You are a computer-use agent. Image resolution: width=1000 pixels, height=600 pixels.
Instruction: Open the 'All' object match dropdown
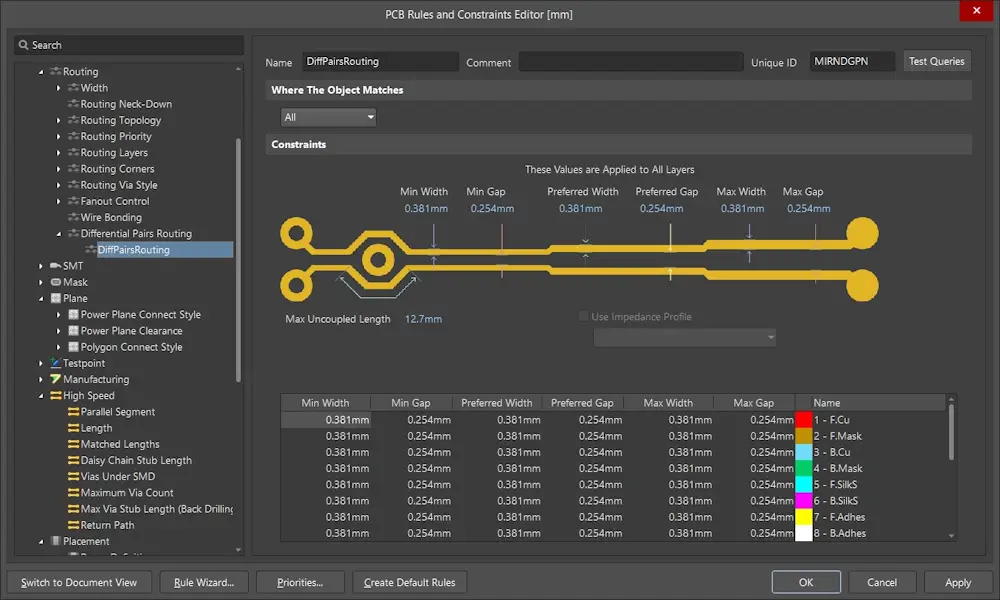click(x=329, y=117)
